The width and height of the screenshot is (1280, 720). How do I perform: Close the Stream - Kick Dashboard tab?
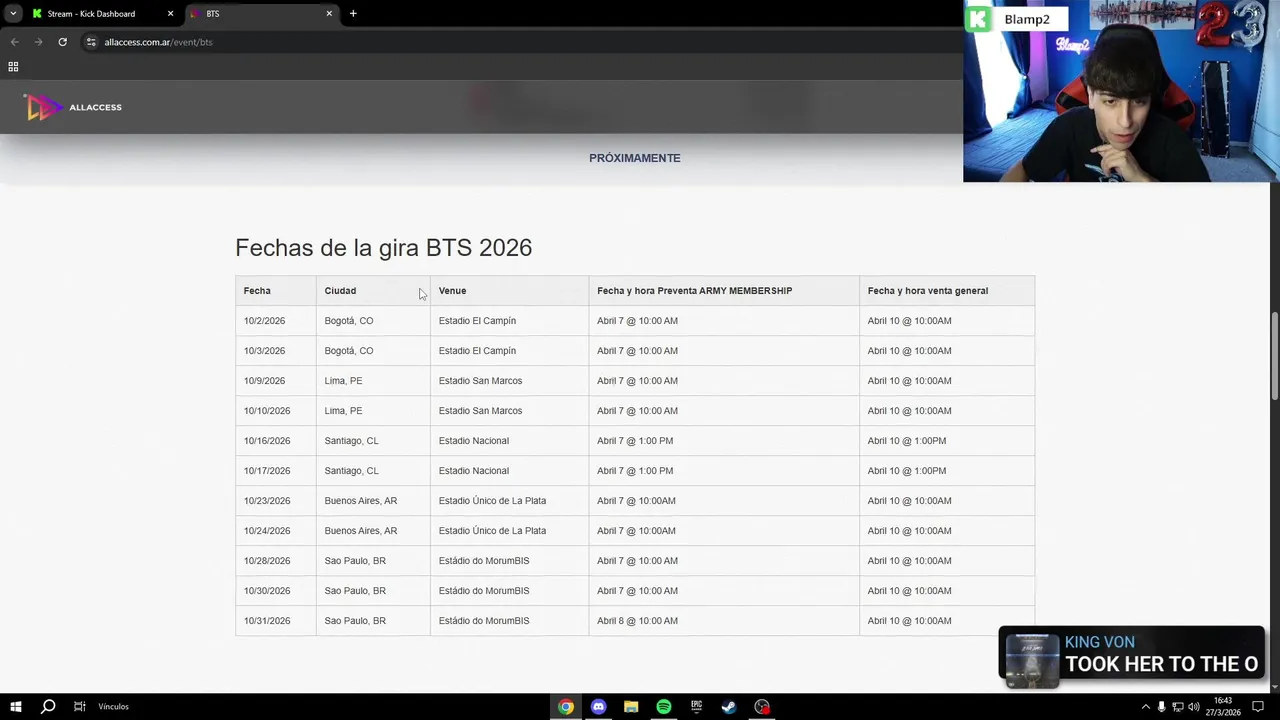(x=170, y=14)
